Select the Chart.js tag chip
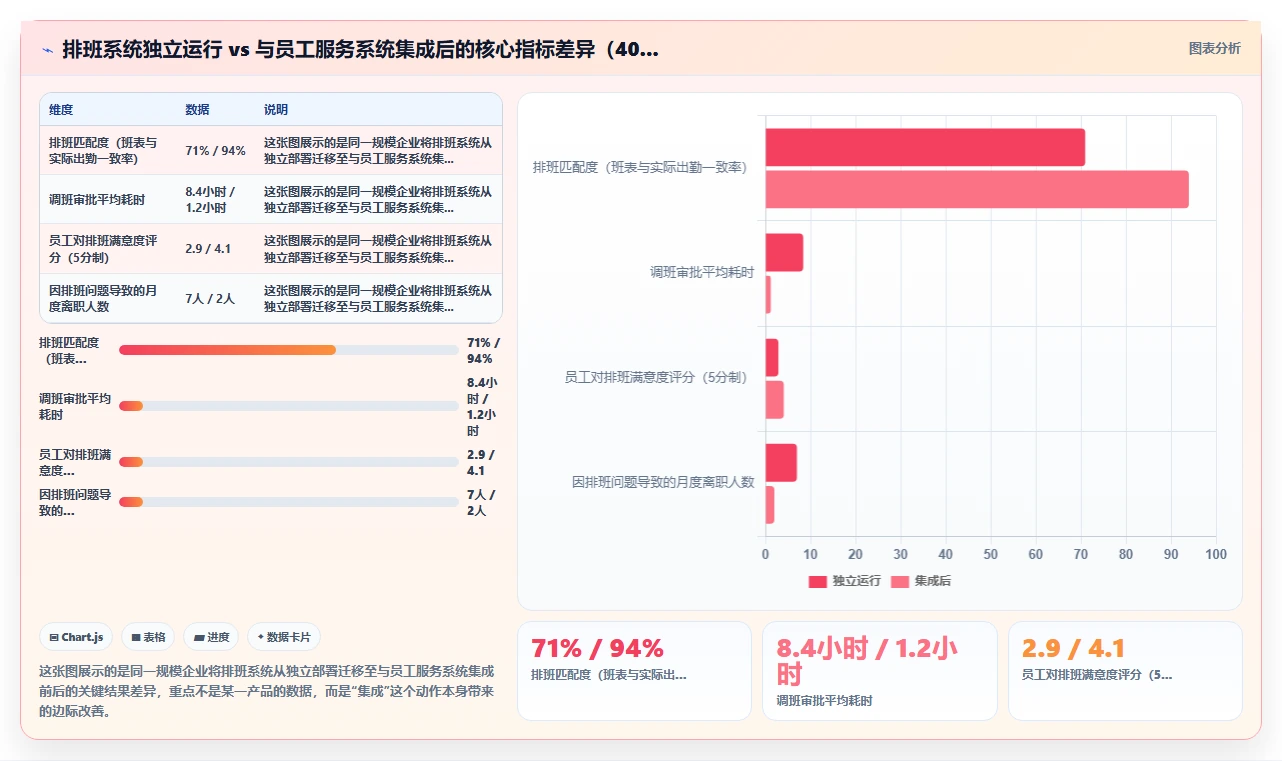This screenshot has height=761, width=1282. point(76,637)
